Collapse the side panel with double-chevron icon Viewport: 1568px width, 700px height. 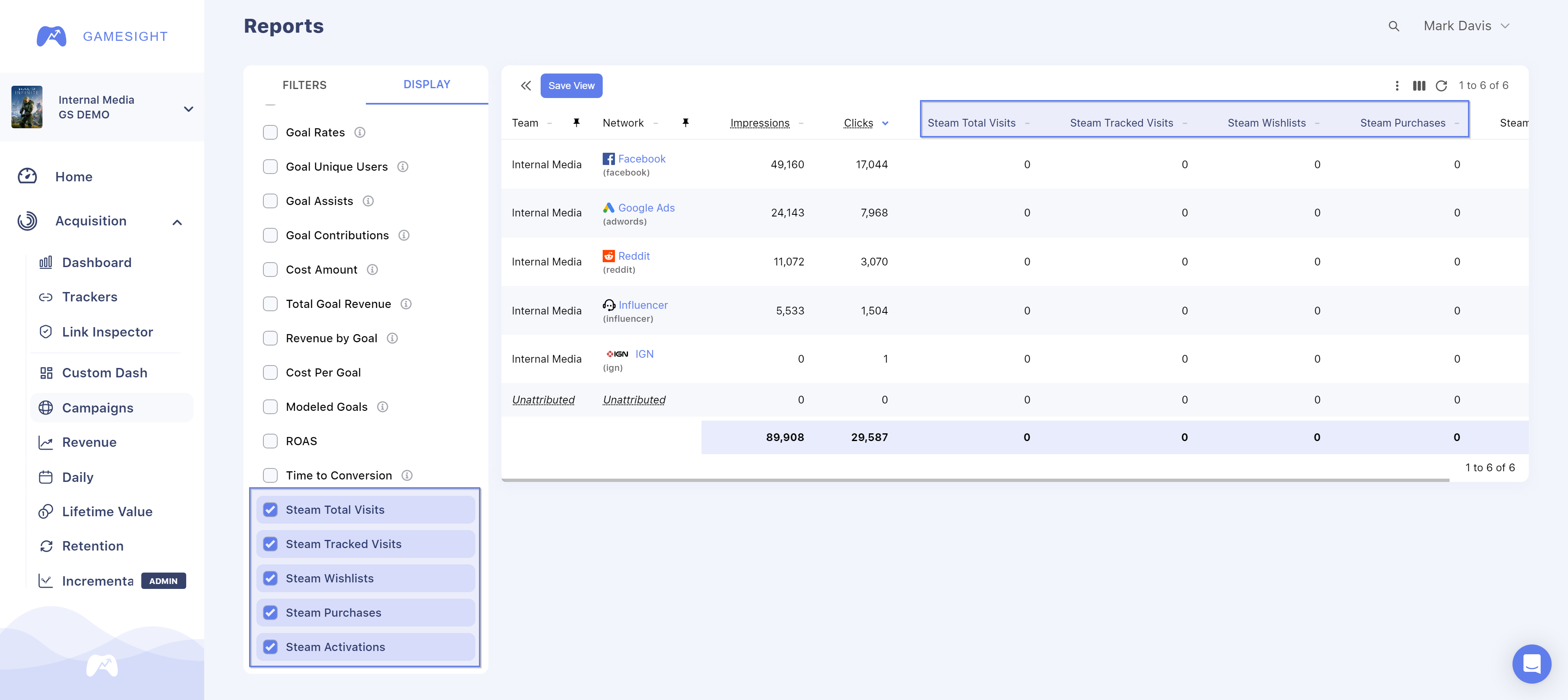point(526,86)
